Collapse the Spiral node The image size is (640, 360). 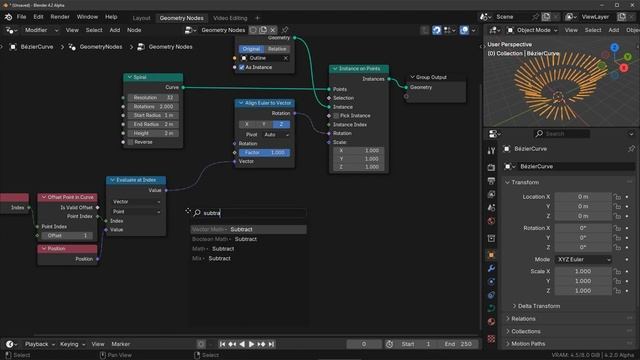click(130, 77)
